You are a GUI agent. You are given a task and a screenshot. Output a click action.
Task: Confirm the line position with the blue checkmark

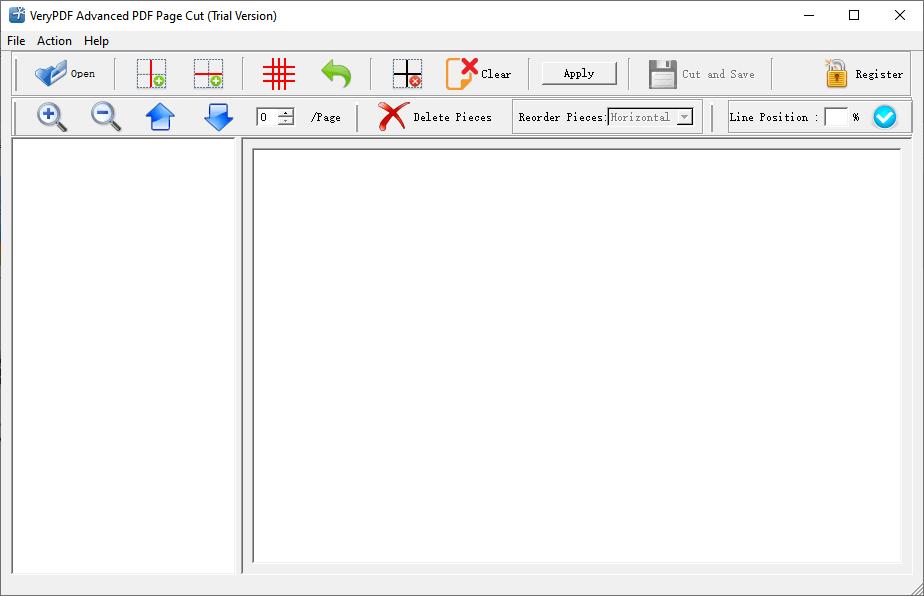[x=885, y=117]
